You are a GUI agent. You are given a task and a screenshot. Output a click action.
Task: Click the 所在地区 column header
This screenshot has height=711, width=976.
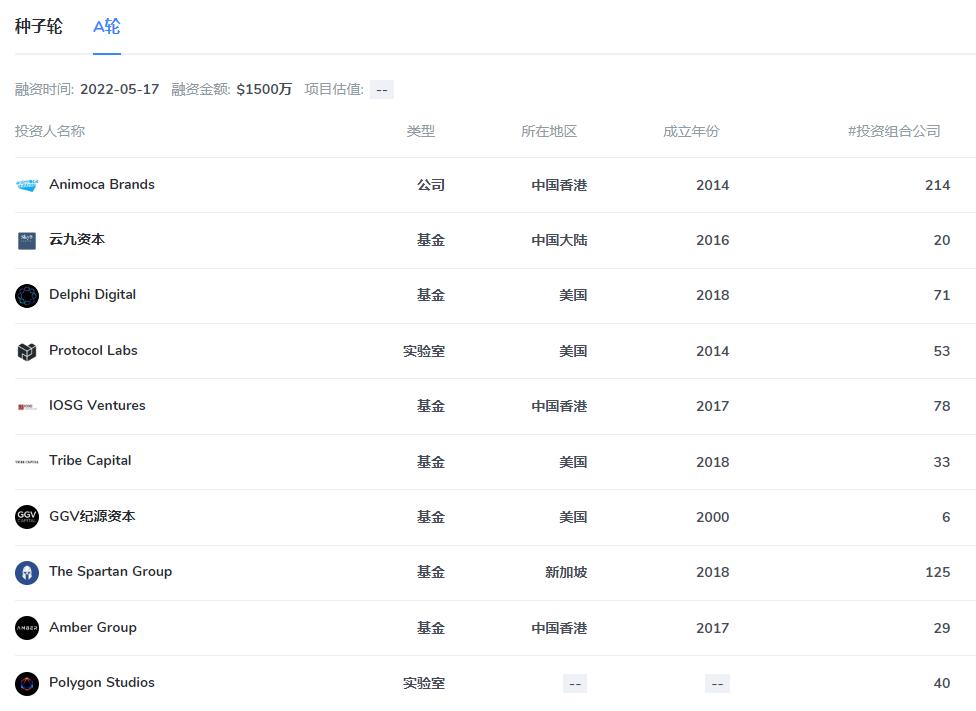547,131
